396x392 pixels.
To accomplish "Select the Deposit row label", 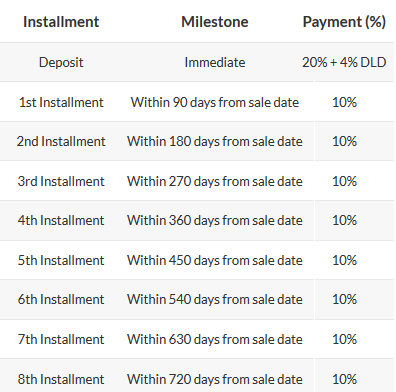I will tap(61, 62).
